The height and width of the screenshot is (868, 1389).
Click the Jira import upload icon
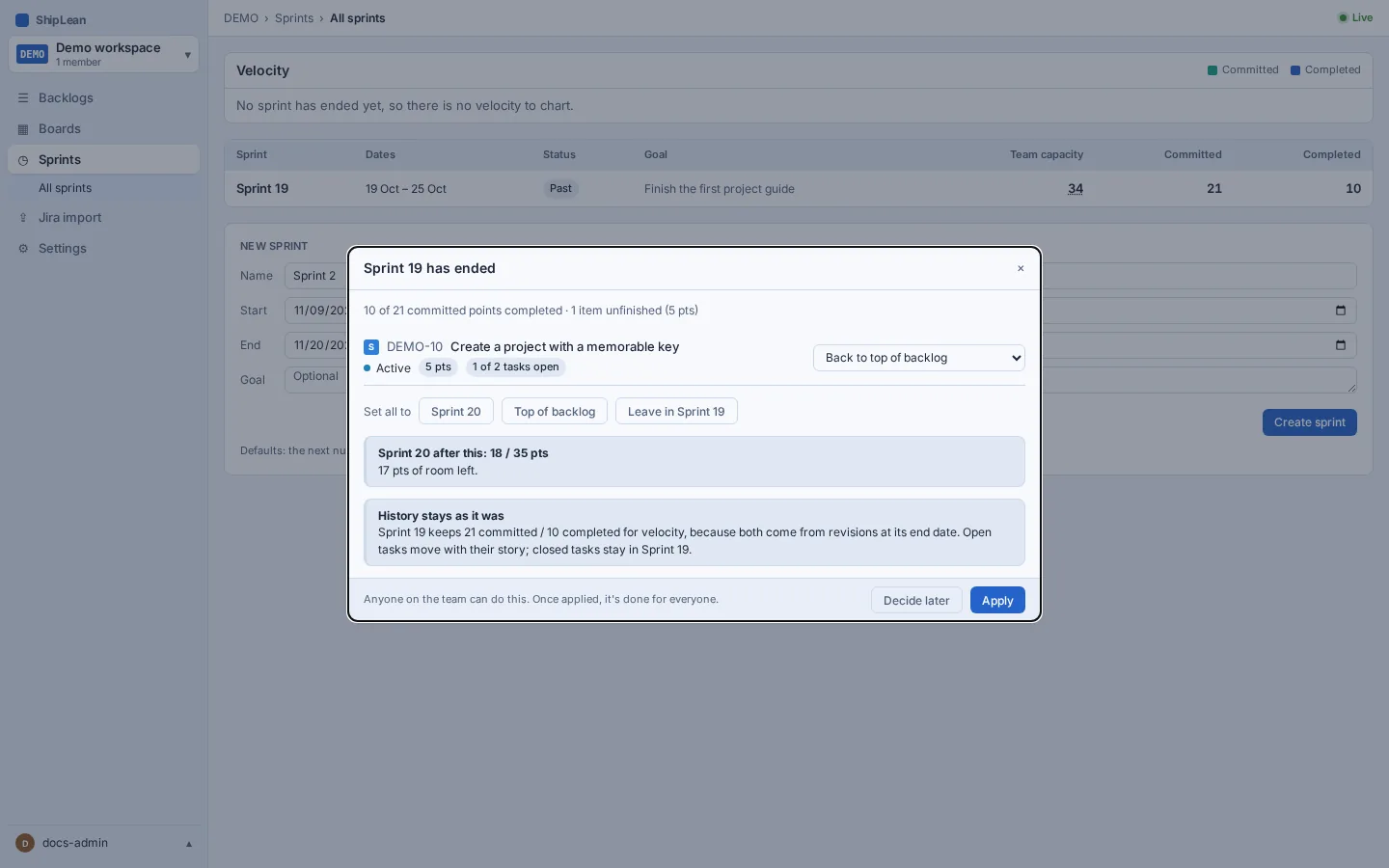pos(23,218)
